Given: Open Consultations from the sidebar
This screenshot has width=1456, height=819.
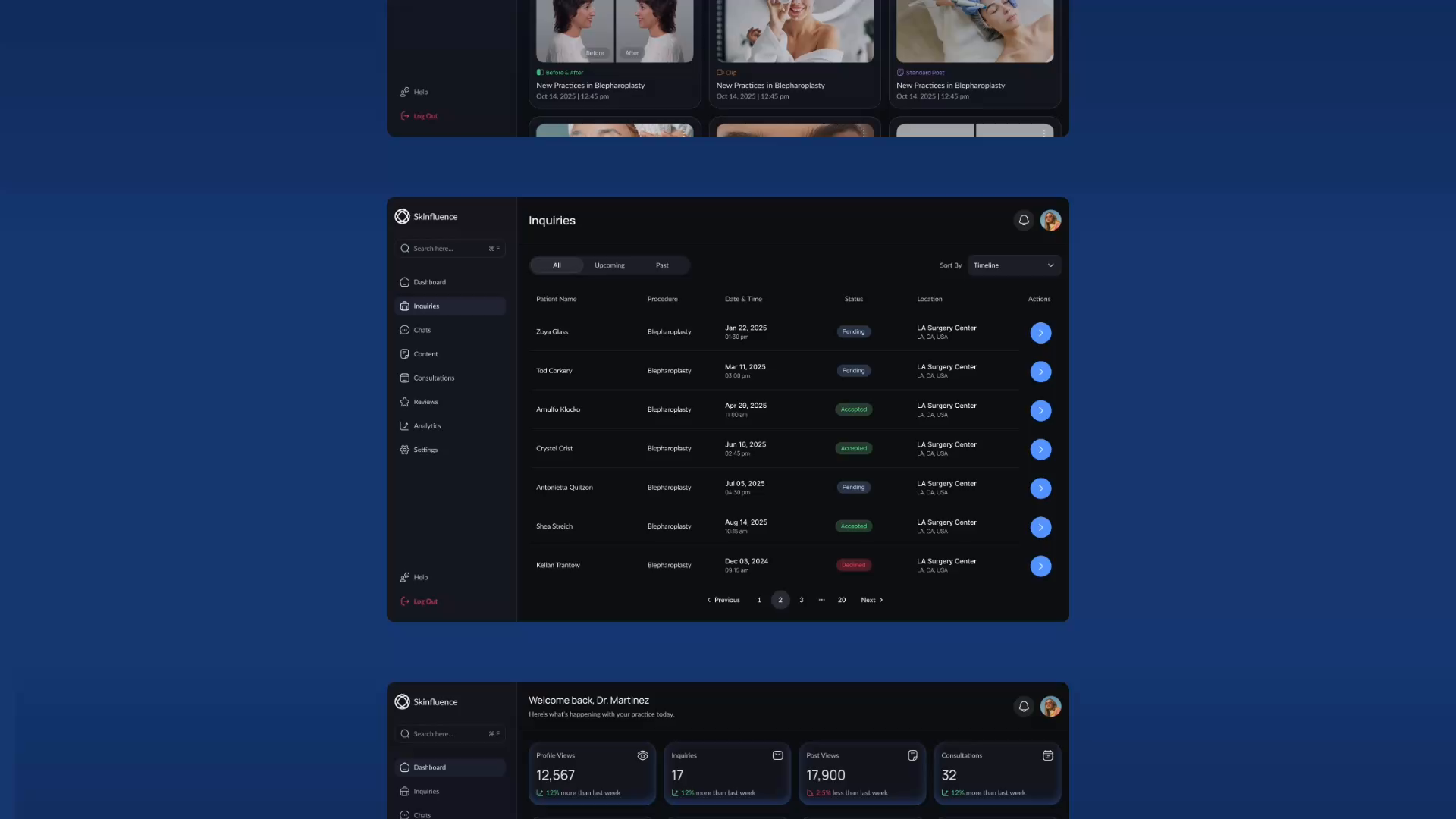Looking at the screenshot, I should [x=434, y=378].
